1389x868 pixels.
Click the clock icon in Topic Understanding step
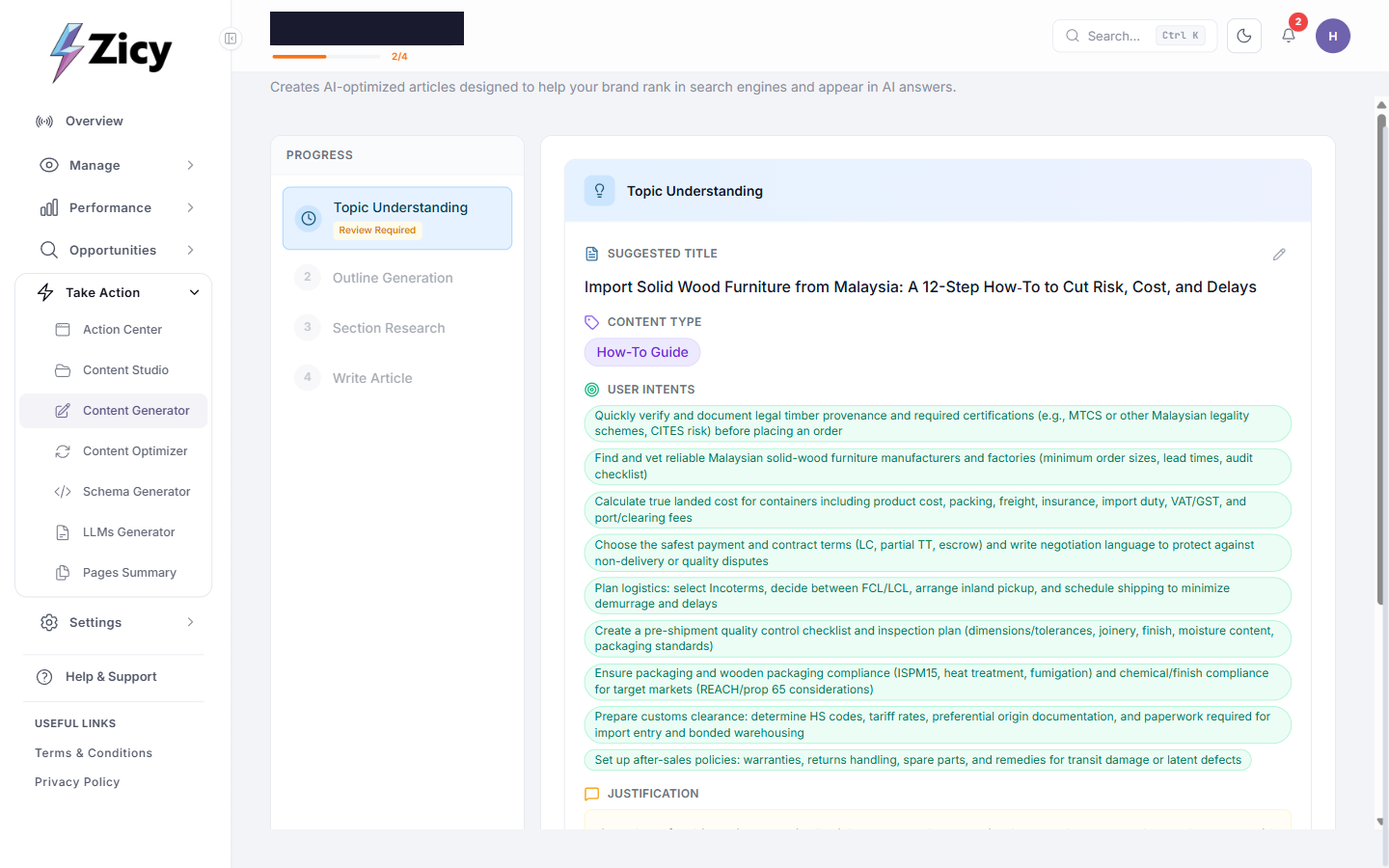(309, 219)
